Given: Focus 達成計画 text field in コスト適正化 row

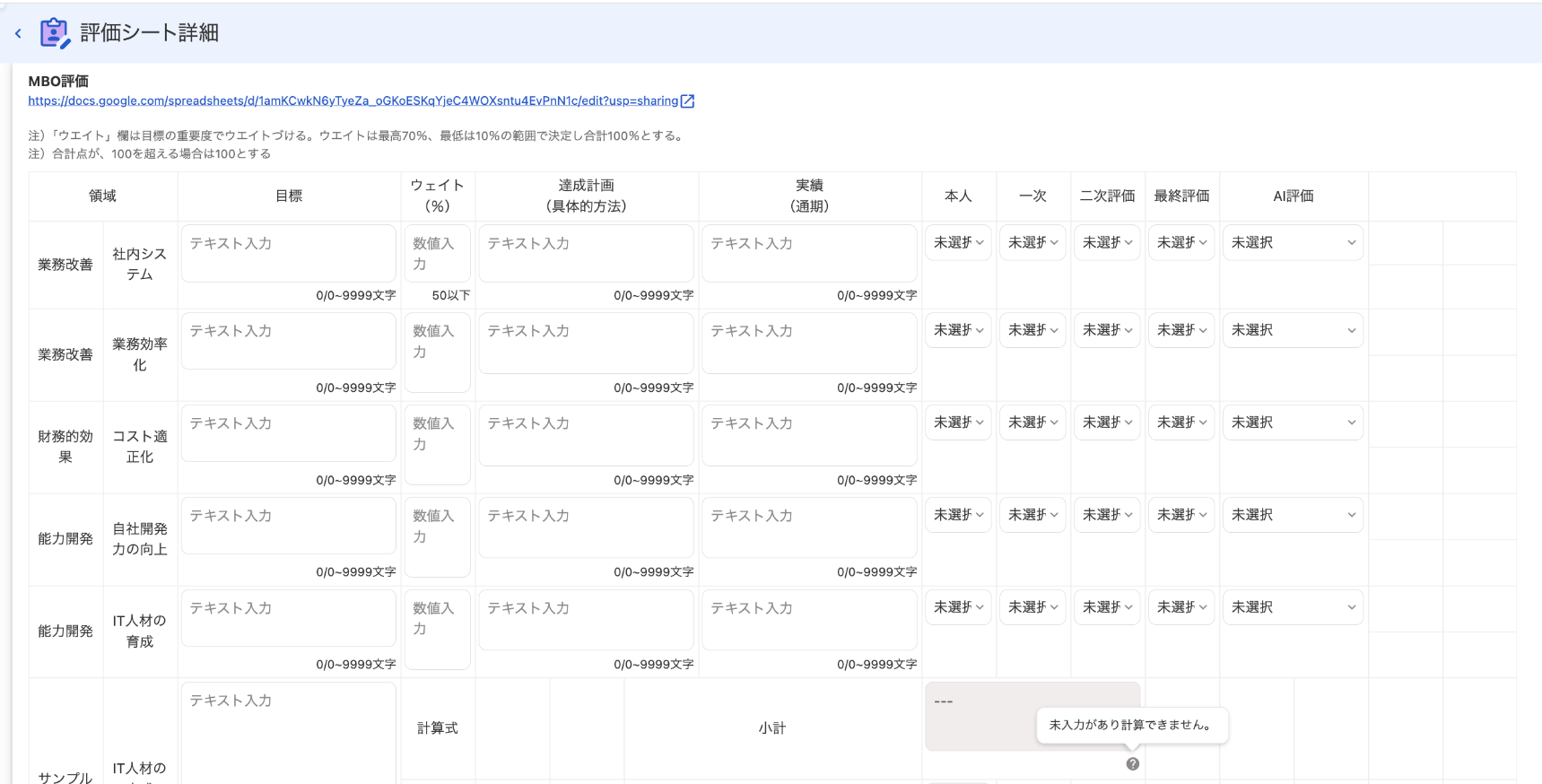Looking at the screenshot, I should coord(586,435).
